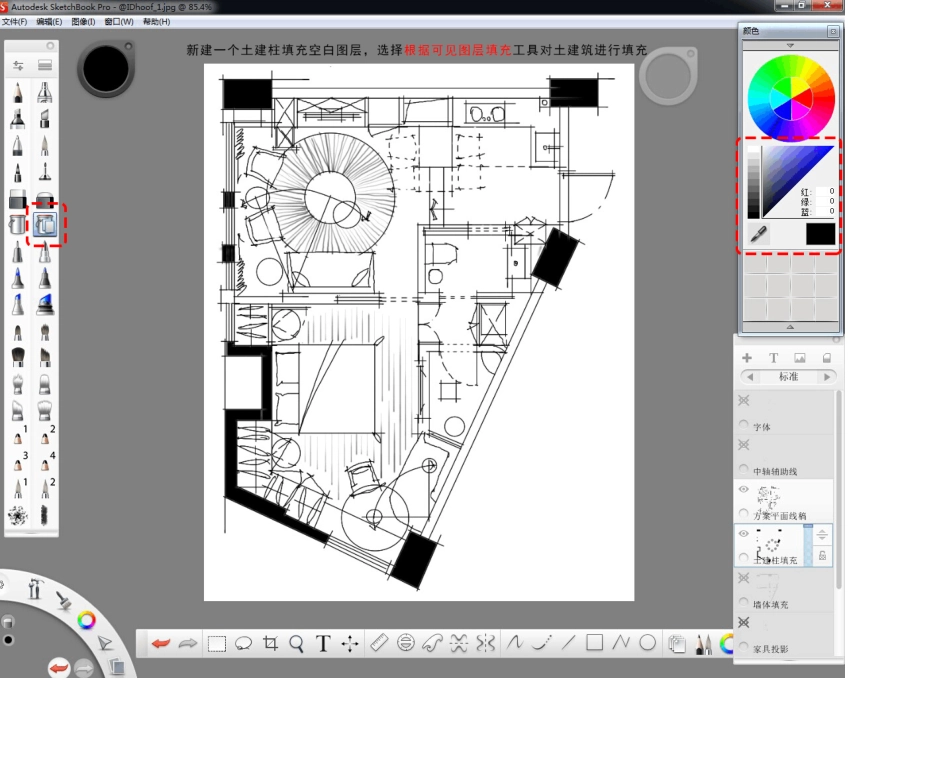This screenshot has height=762, width=950.
Task: Show hidden 家具投影 layer
Action: pos(744,623)
